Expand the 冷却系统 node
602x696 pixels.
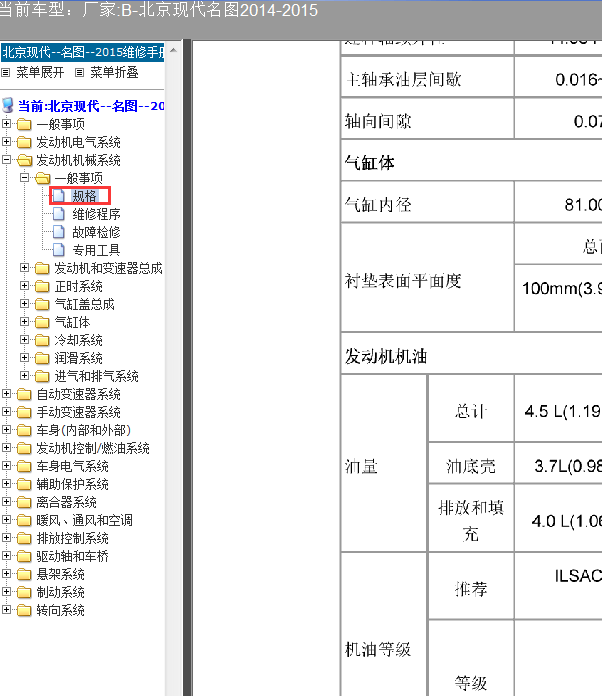click(x=24, y=340)
